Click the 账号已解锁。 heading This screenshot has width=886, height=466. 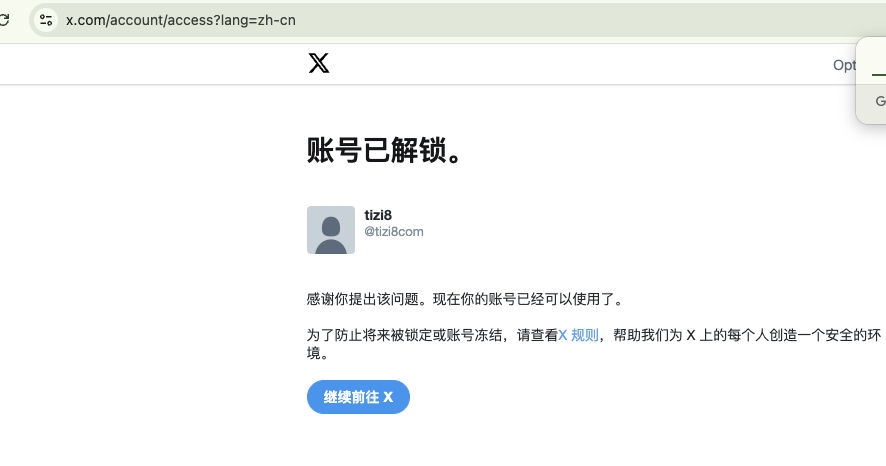tap(384, 150)
